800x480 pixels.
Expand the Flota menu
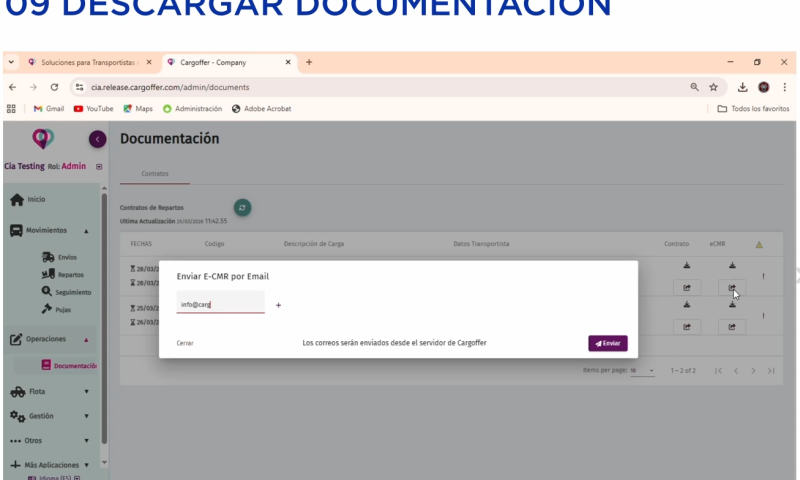86,391
